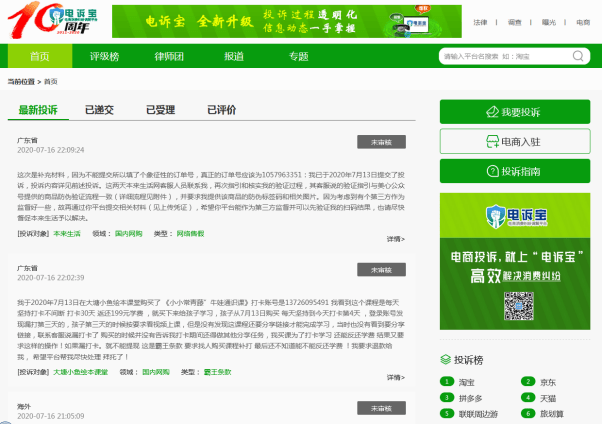Expand 详情 of the second complaint
This screenshot has height=424, width=602.
point(395,377)
